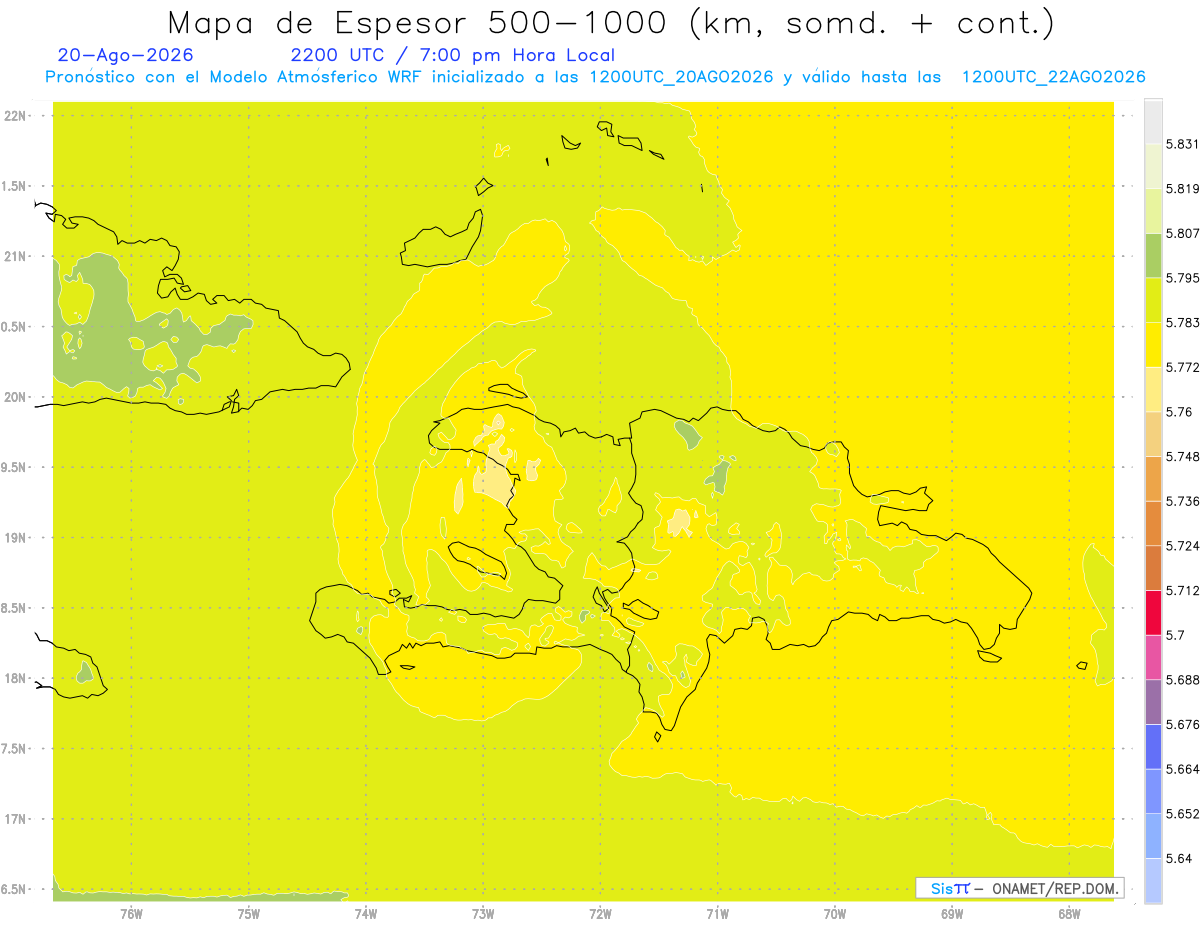Click the longitude label 69W
The width and height of the screenshot is (1200, 927).
(x=952, y=913)
